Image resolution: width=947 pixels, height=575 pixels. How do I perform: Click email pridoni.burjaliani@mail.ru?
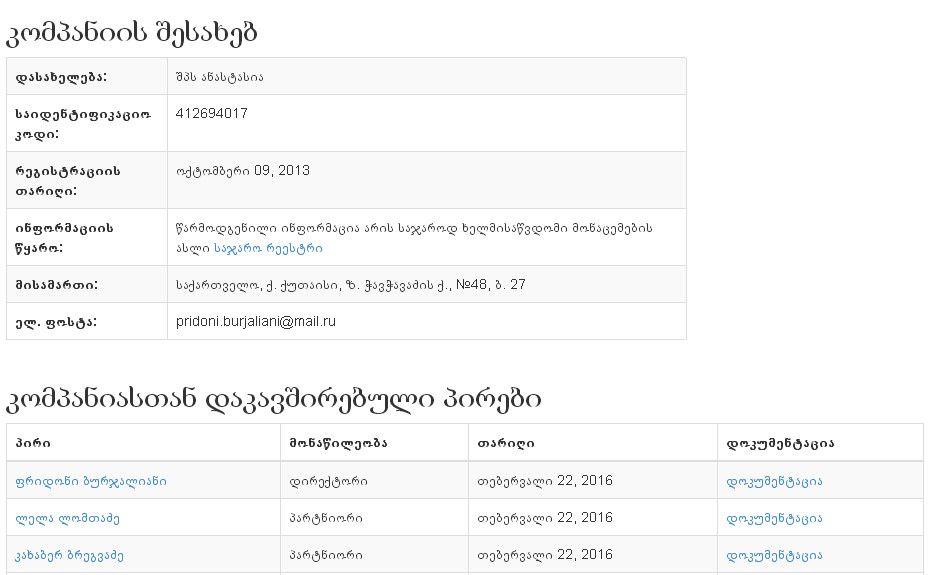click(x=255, y=322)
